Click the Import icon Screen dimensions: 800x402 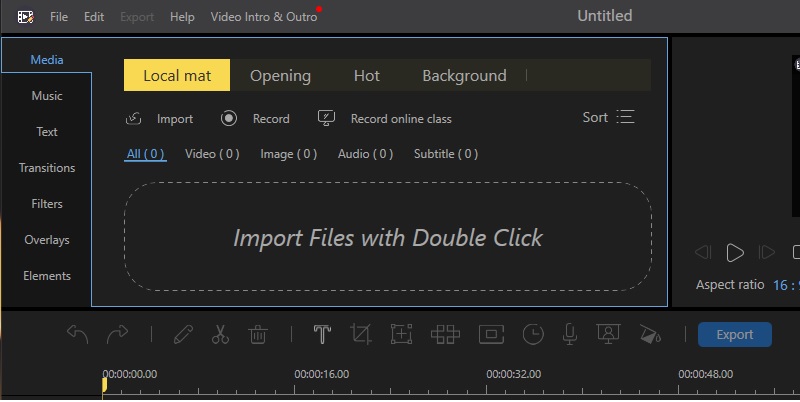134,118
